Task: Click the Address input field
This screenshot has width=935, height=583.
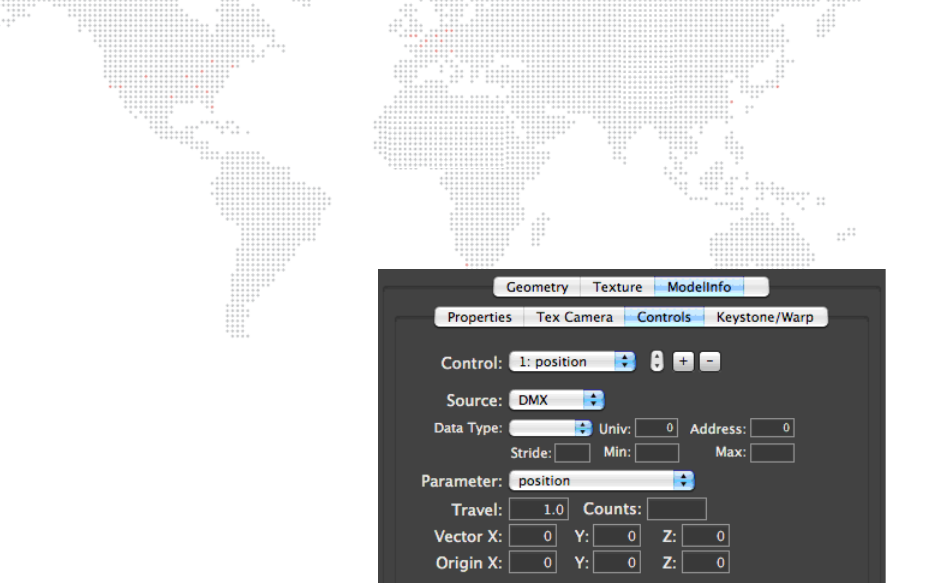Action: tap(772, 428)
